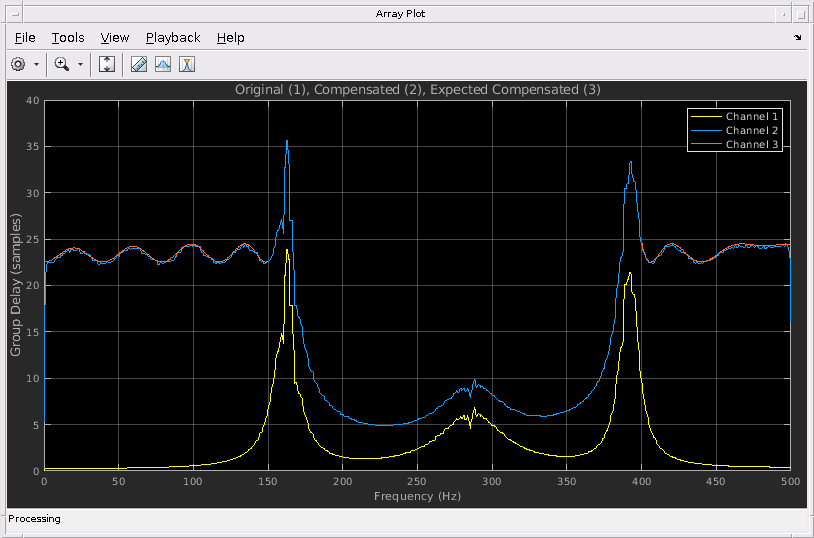The width and height of the screenshot is (814, 538).
Task: Click the 250 x-axis tick label
Action: coord(417,481)
